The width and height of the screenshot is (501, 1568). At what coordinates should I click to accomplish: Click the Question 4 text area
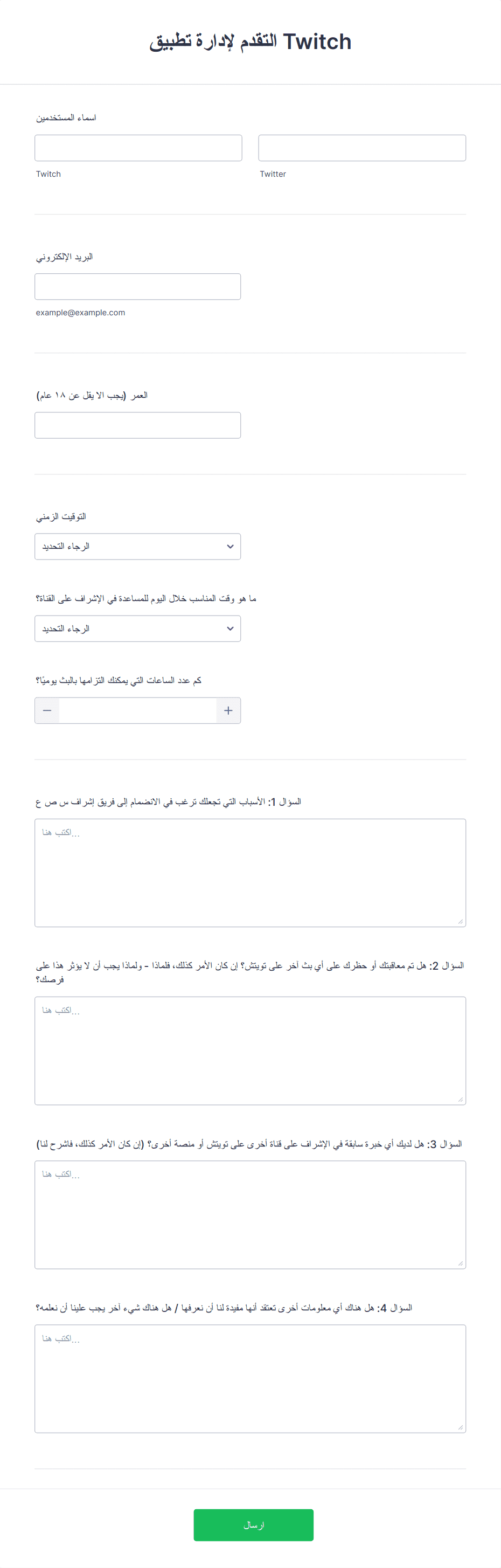pyautogui.click(x=250, y=1379)
